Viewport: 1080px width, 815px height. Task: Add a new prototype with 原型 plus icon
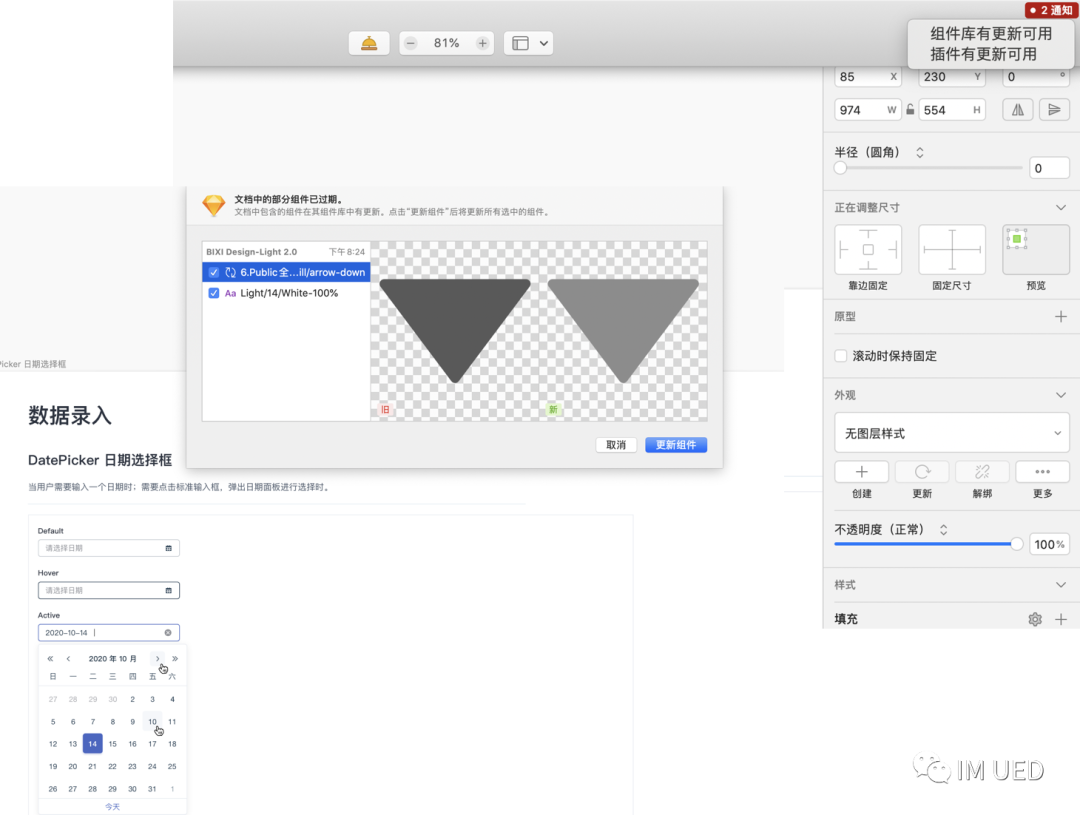coord(1061,316)
